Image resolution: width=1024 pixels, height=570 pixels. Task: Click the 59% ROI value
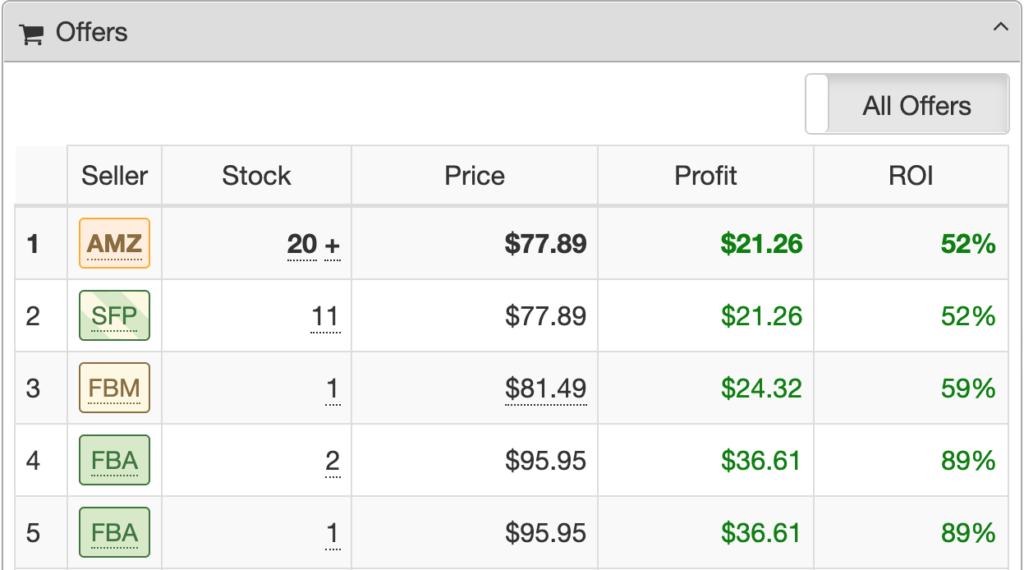tap(968, 389)
